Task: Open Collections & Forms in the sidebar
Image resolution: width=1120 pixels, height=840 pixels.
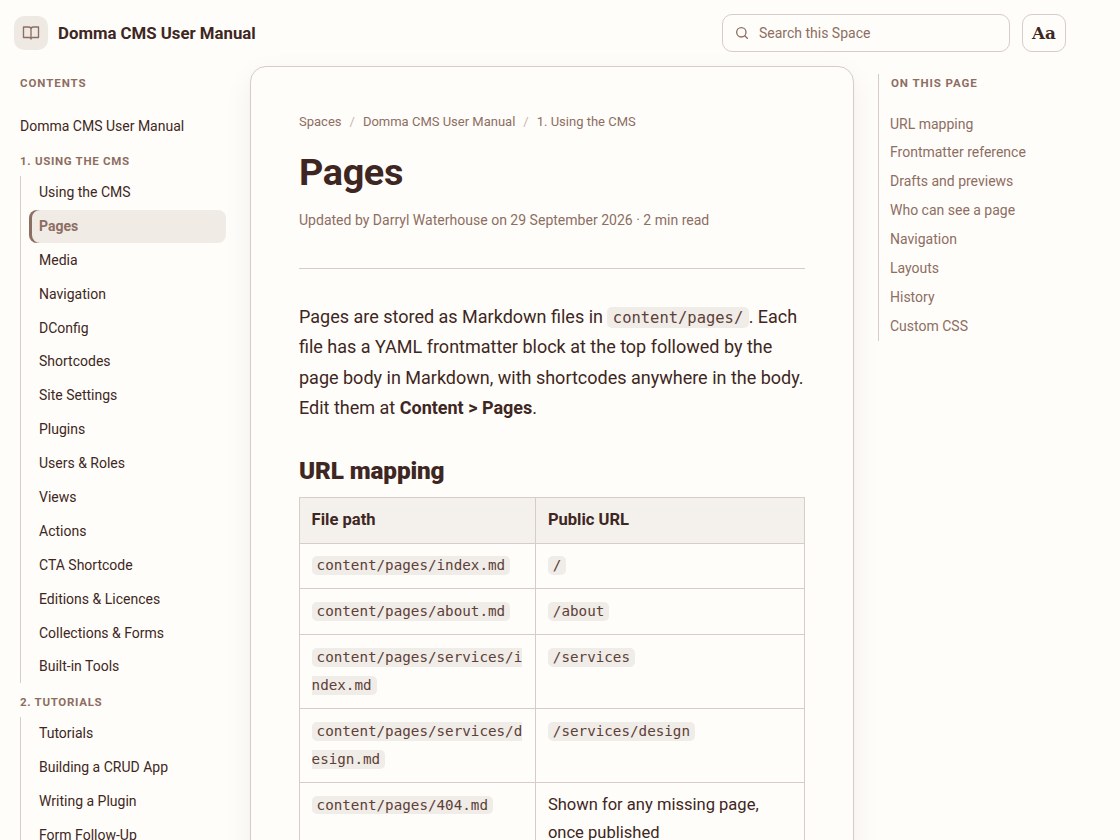Action: (x=101, y=633)
